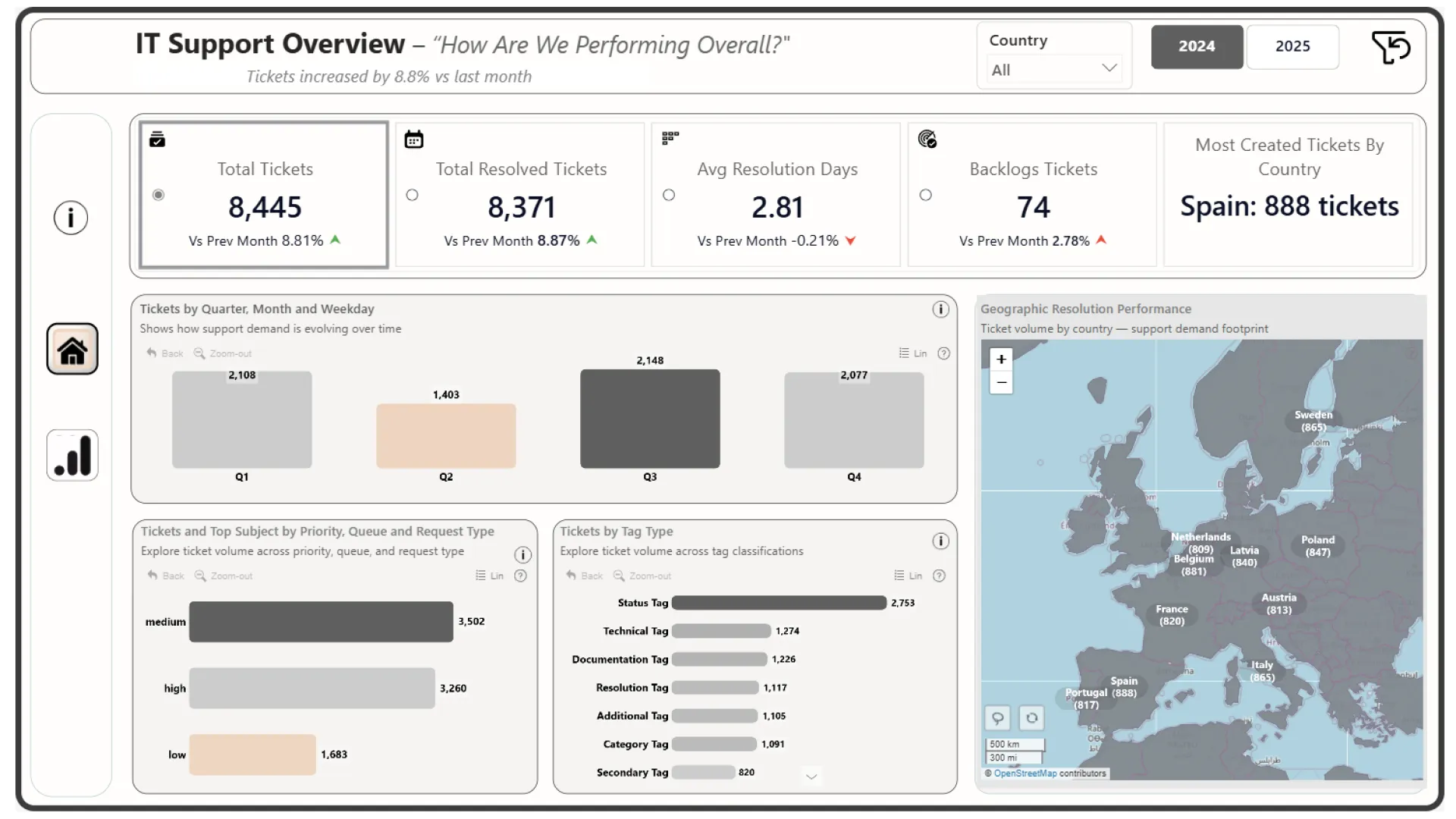Viewport: 1456px width, 819px height.
Task: Select the Documentation Tag bar 1,226
Action: click(x=719, y=659)
